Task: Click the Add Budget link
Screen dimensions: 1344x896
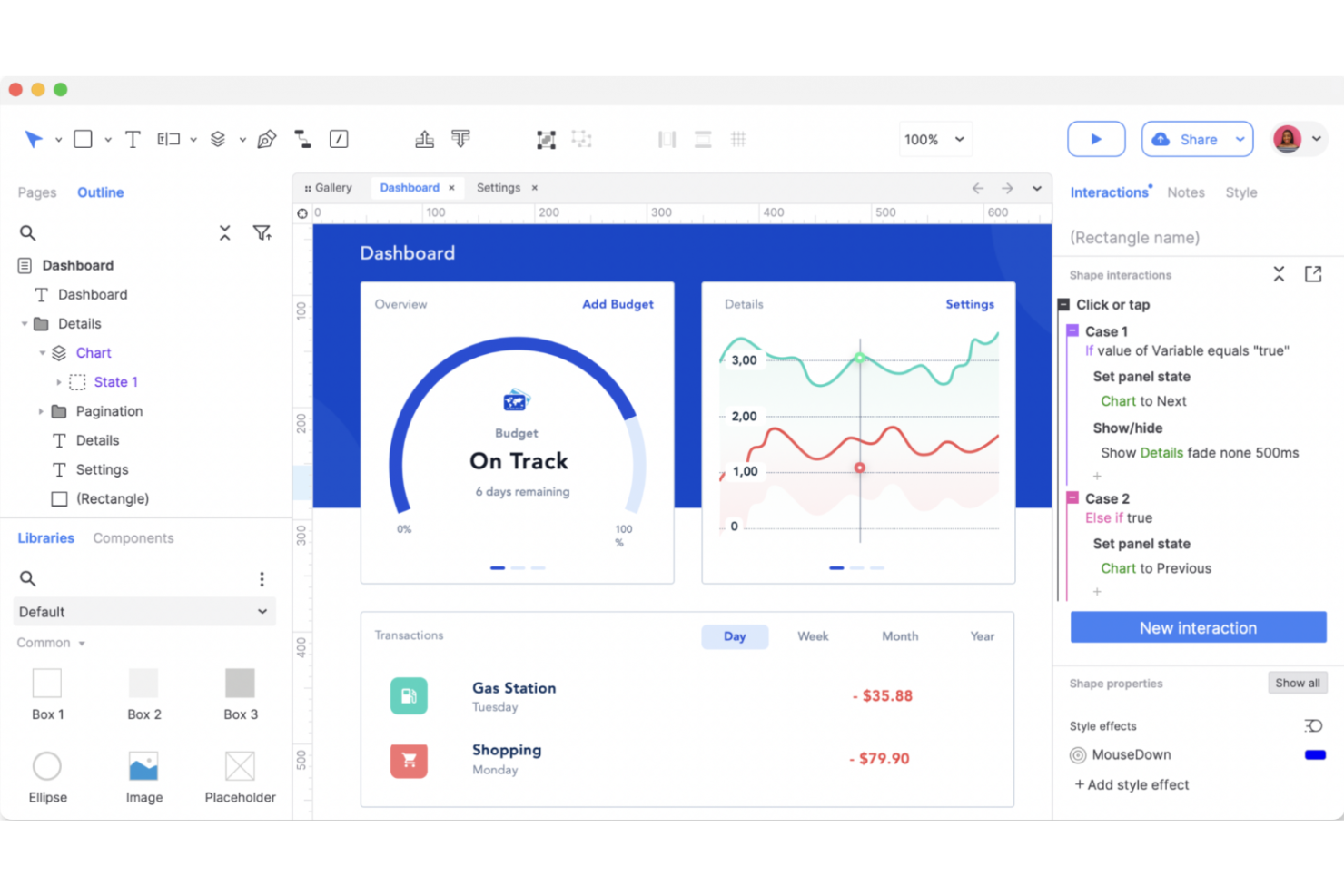Action: [618, 304]
